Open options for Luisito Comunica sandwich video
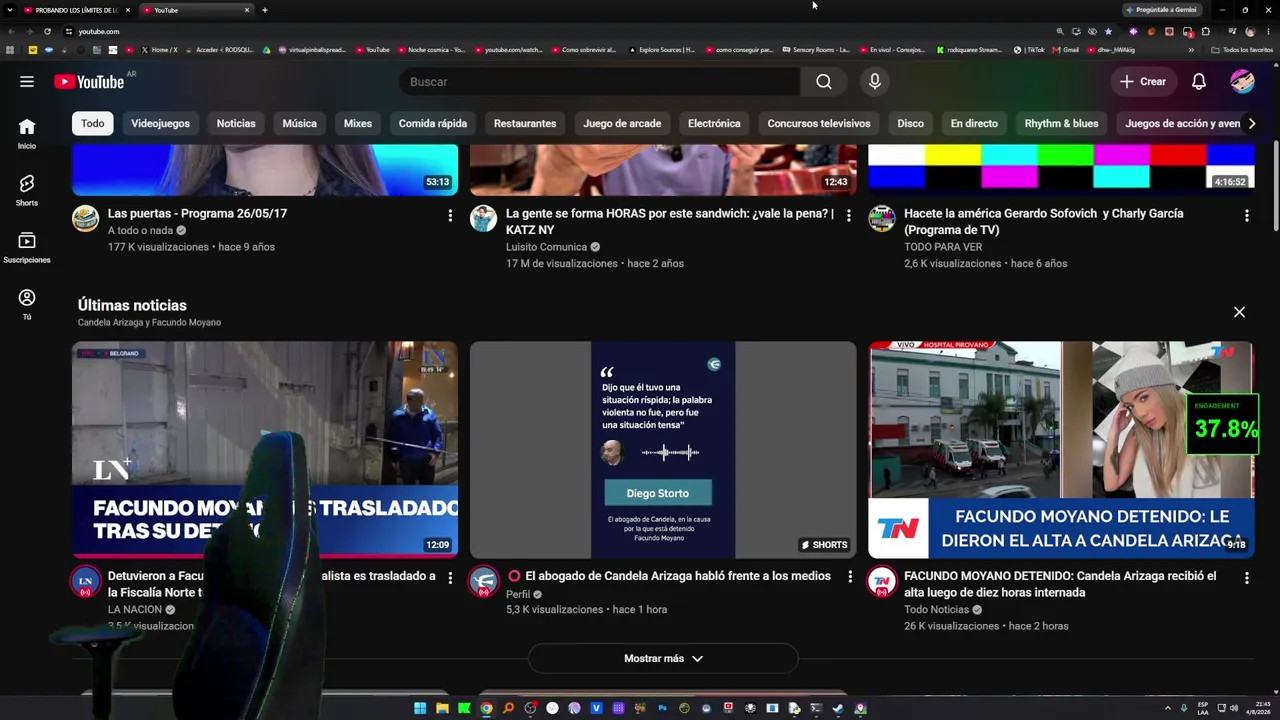Screen dimensions: 1280x720 pos(849,216)
